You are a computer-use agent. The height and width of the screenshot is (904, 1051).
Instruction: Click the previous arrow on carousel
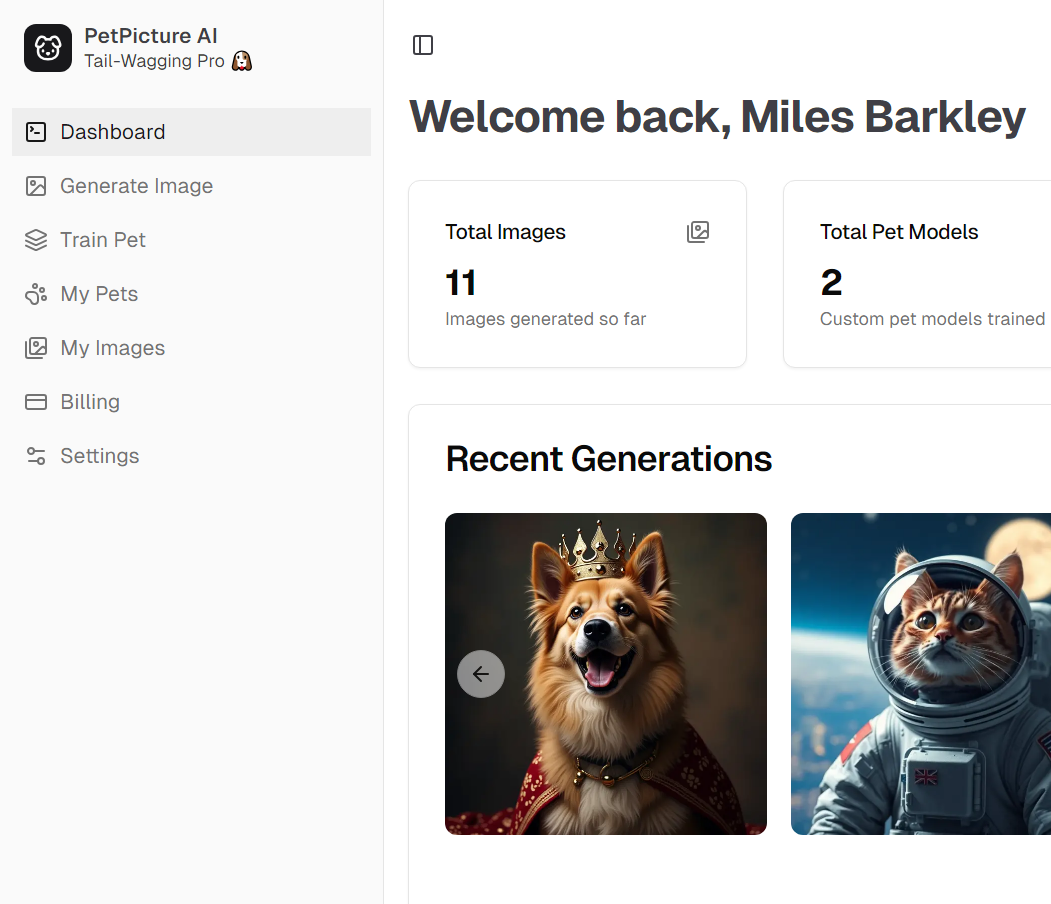481,673
